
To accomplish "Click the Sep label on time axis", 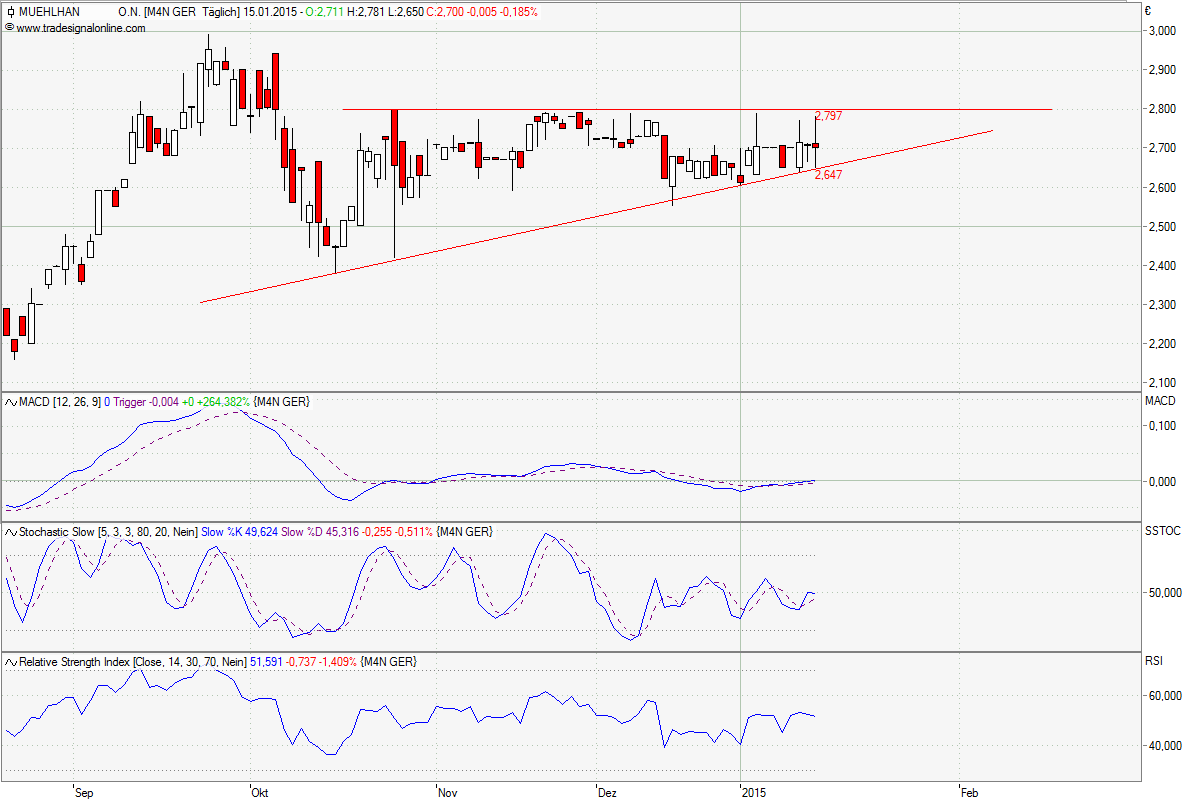I will [84, 793].
